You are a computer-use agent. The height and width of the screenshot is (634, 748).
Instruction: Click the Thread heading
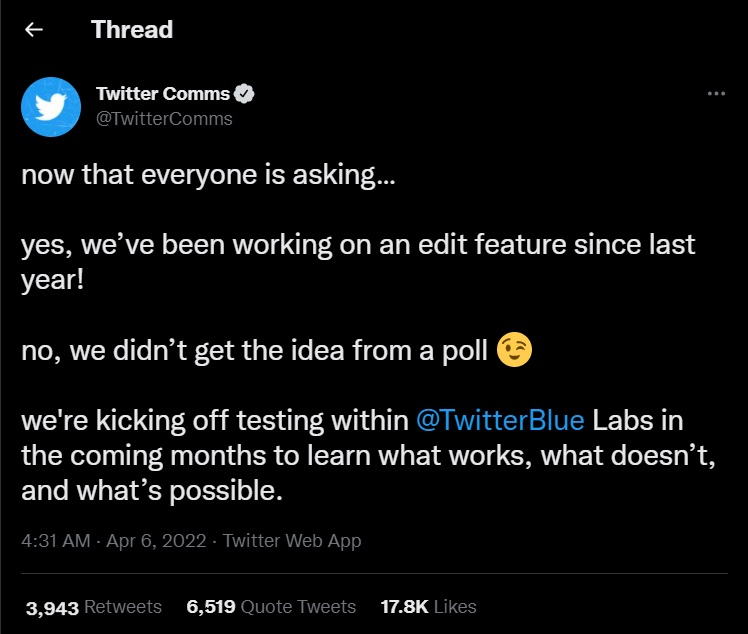(132, 30)
